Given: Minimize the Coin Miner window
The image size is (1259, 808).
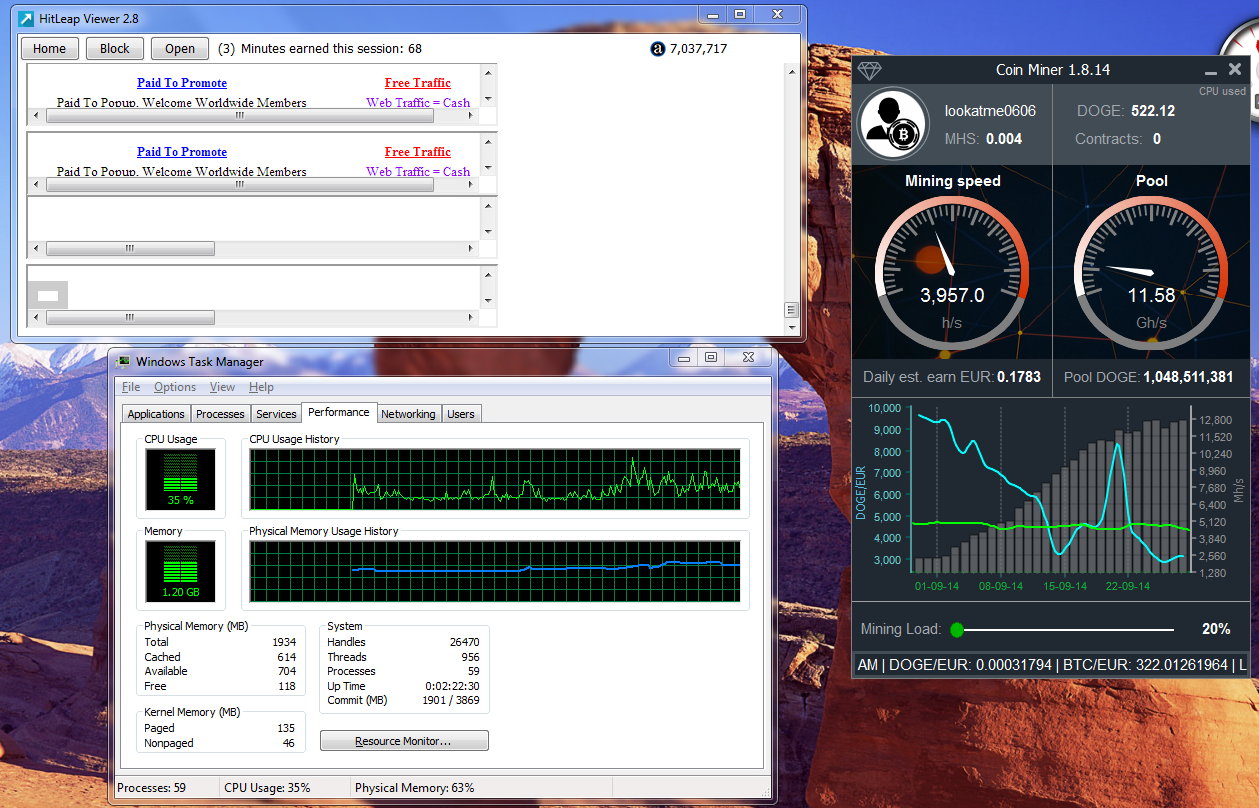Looking at the screenshot, I should (x=1210, y=71).
